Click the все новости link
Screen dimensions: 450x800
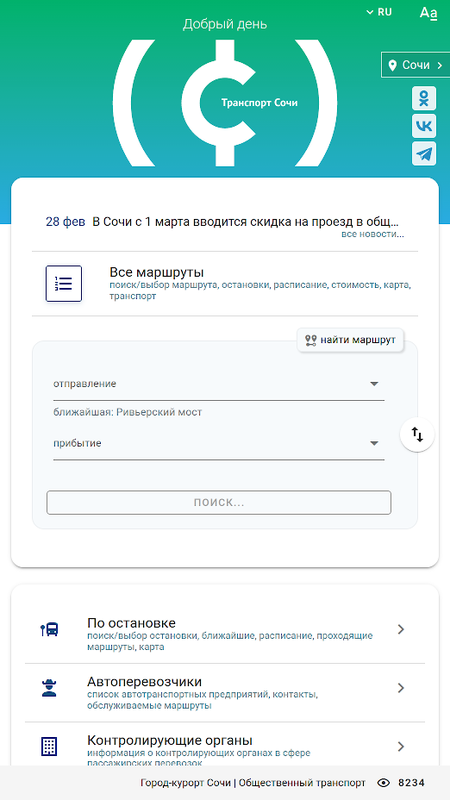[x=373, y=234]
